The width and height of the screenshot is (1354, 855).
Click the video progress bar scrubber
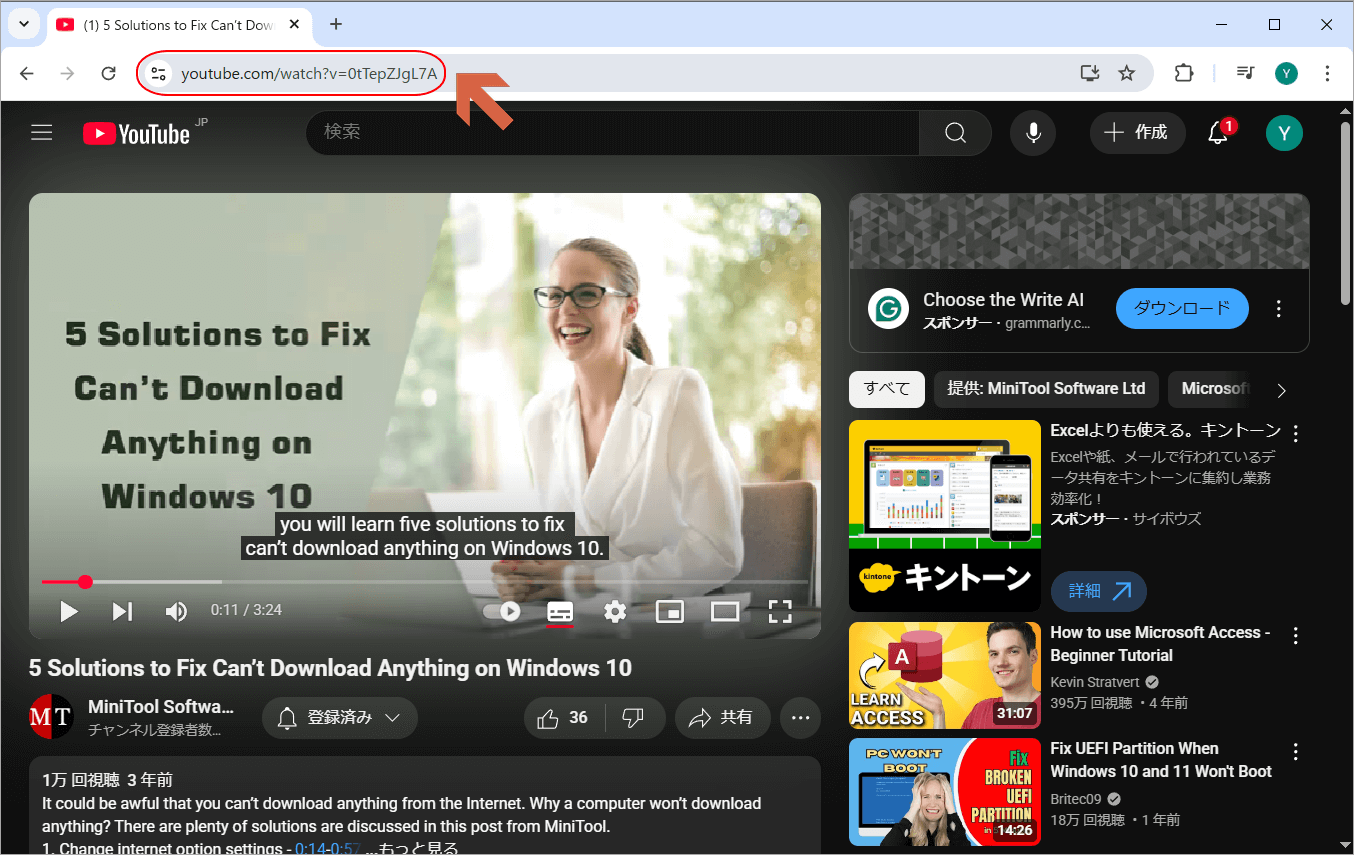pyautogui.click(x=86, y=582)
